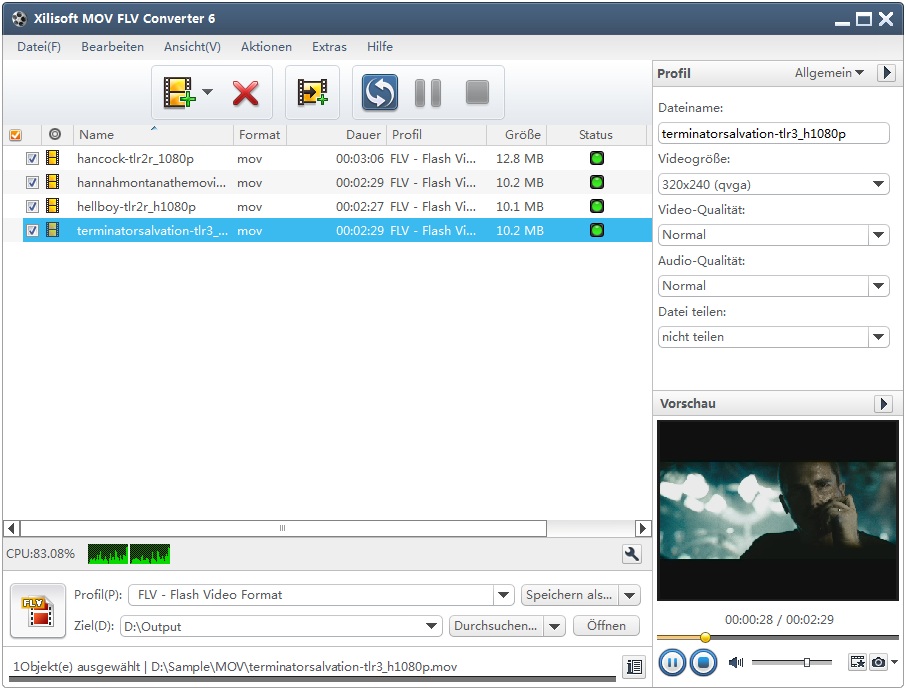Open the Profil(P) FLV format dropdown

click(503, 595)
